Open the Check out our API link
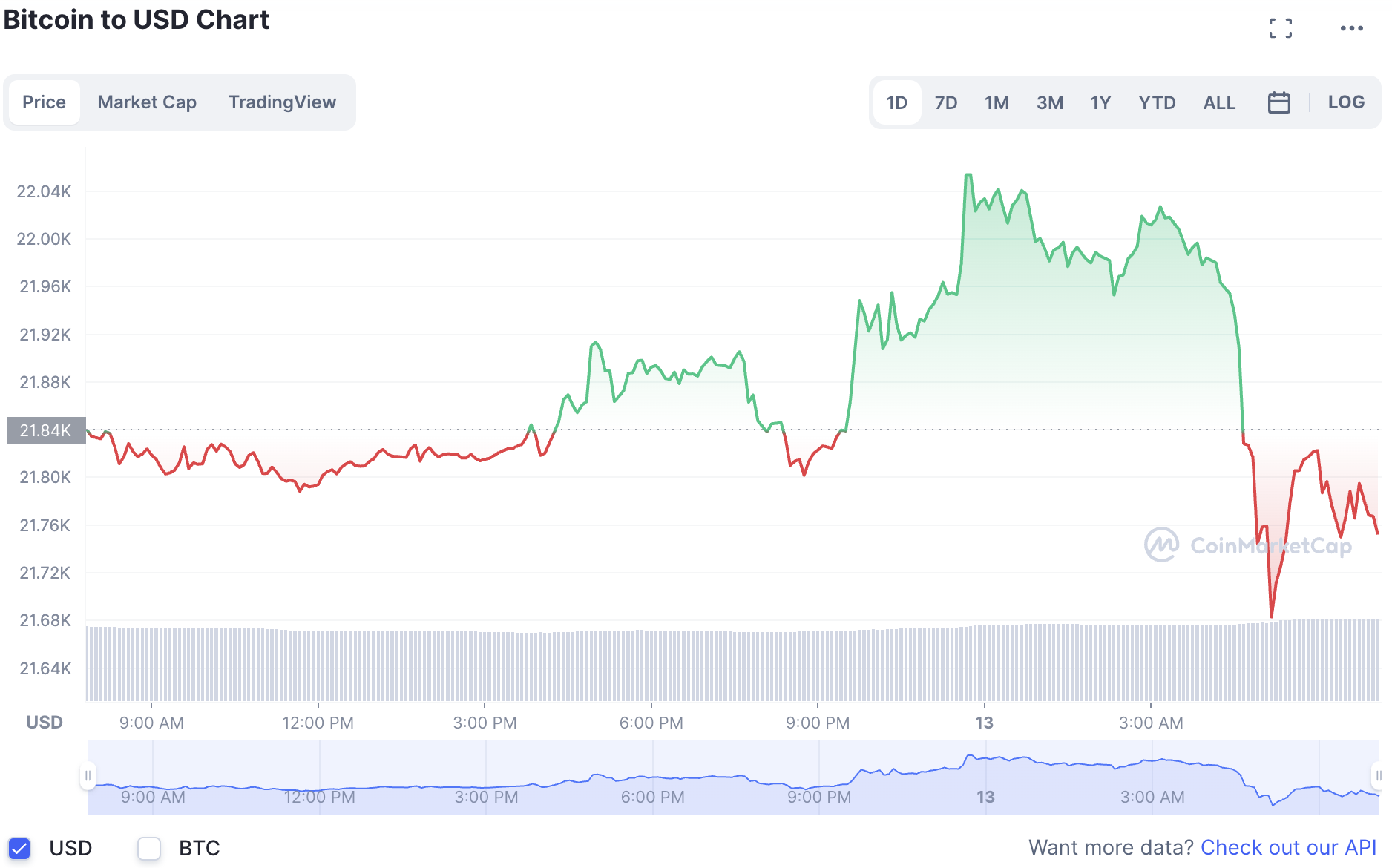This screenshot has height=868, width=1392. [1288, 847]
